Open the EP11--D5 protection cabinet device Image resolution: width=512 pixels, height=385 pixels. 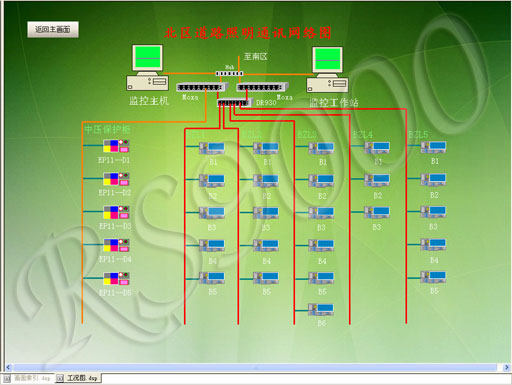click(x=116, y=278)
